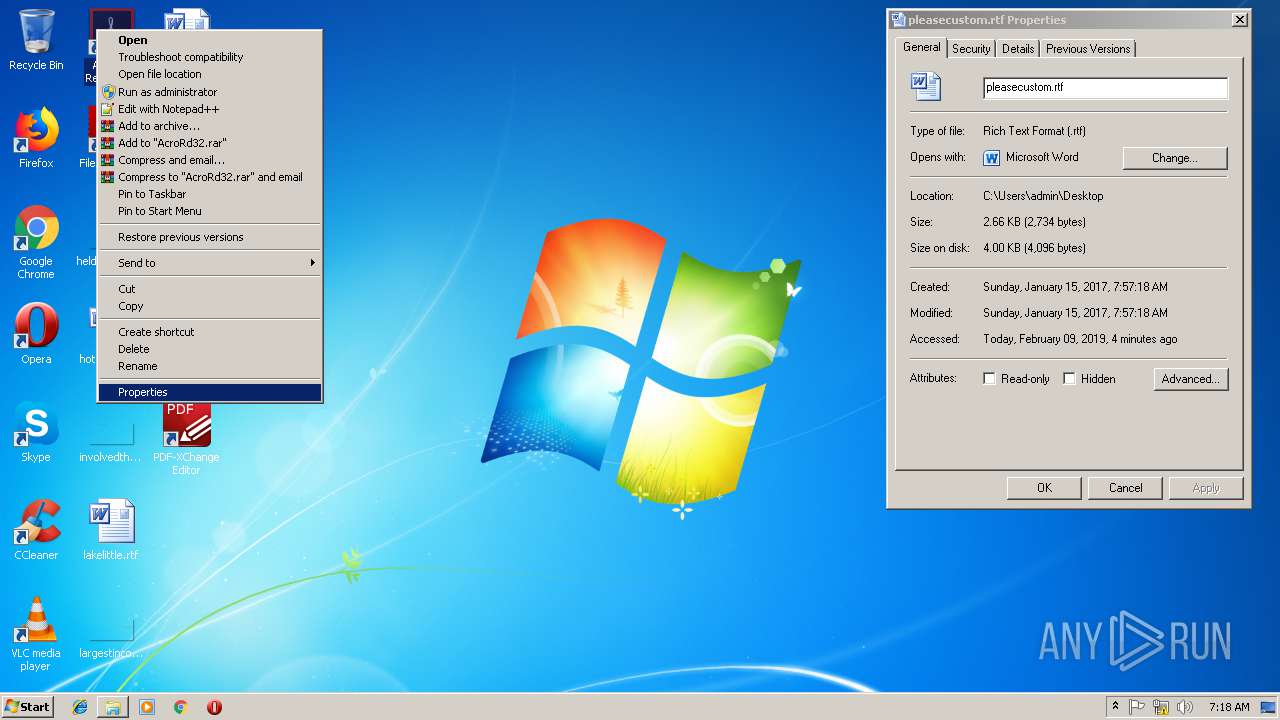The height and width of the screenshot is (720, 1280).
Task: Click the Change... button for Opens with
Action: tap(1175, 158)
